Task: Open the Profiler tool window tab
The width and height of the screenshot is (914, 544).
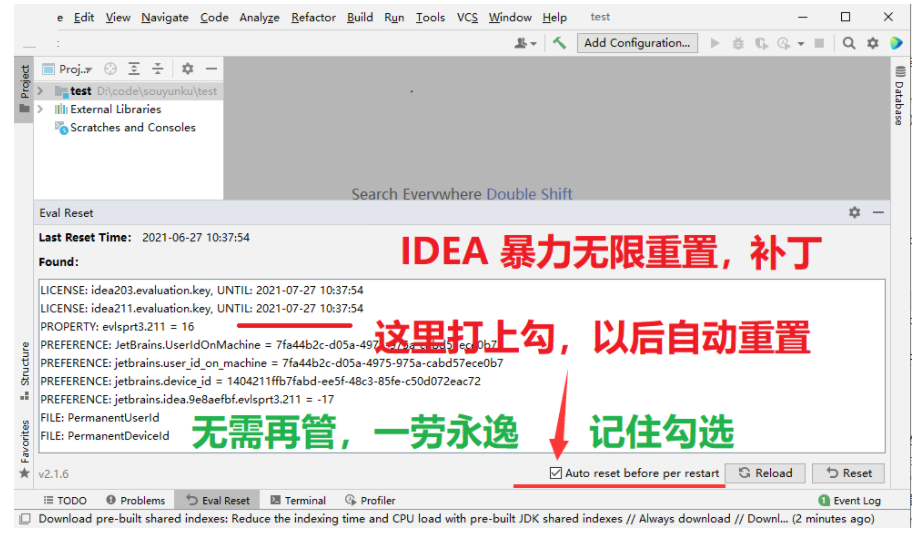Action: [370, 500]
